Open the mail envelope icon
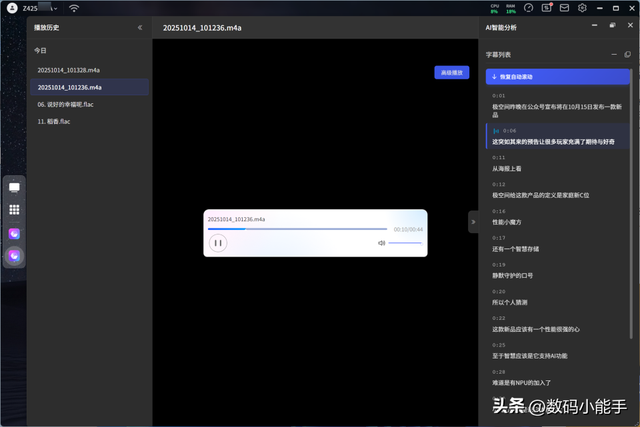The width and height of the screenshot is (640, 427). (x=564, y=8)
